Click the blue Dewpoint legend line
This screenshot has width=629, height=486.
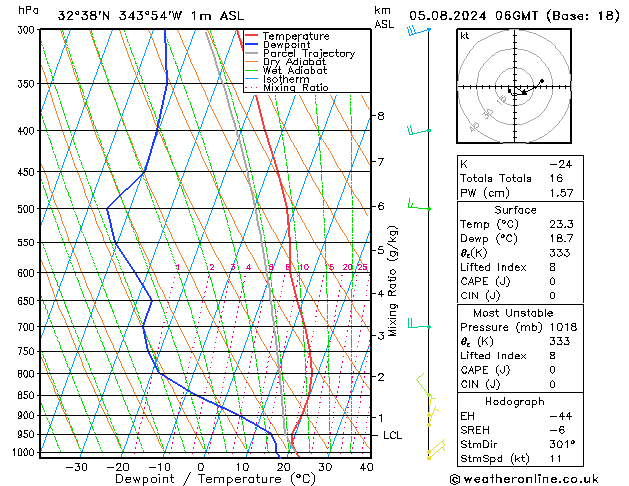[252, 45]
